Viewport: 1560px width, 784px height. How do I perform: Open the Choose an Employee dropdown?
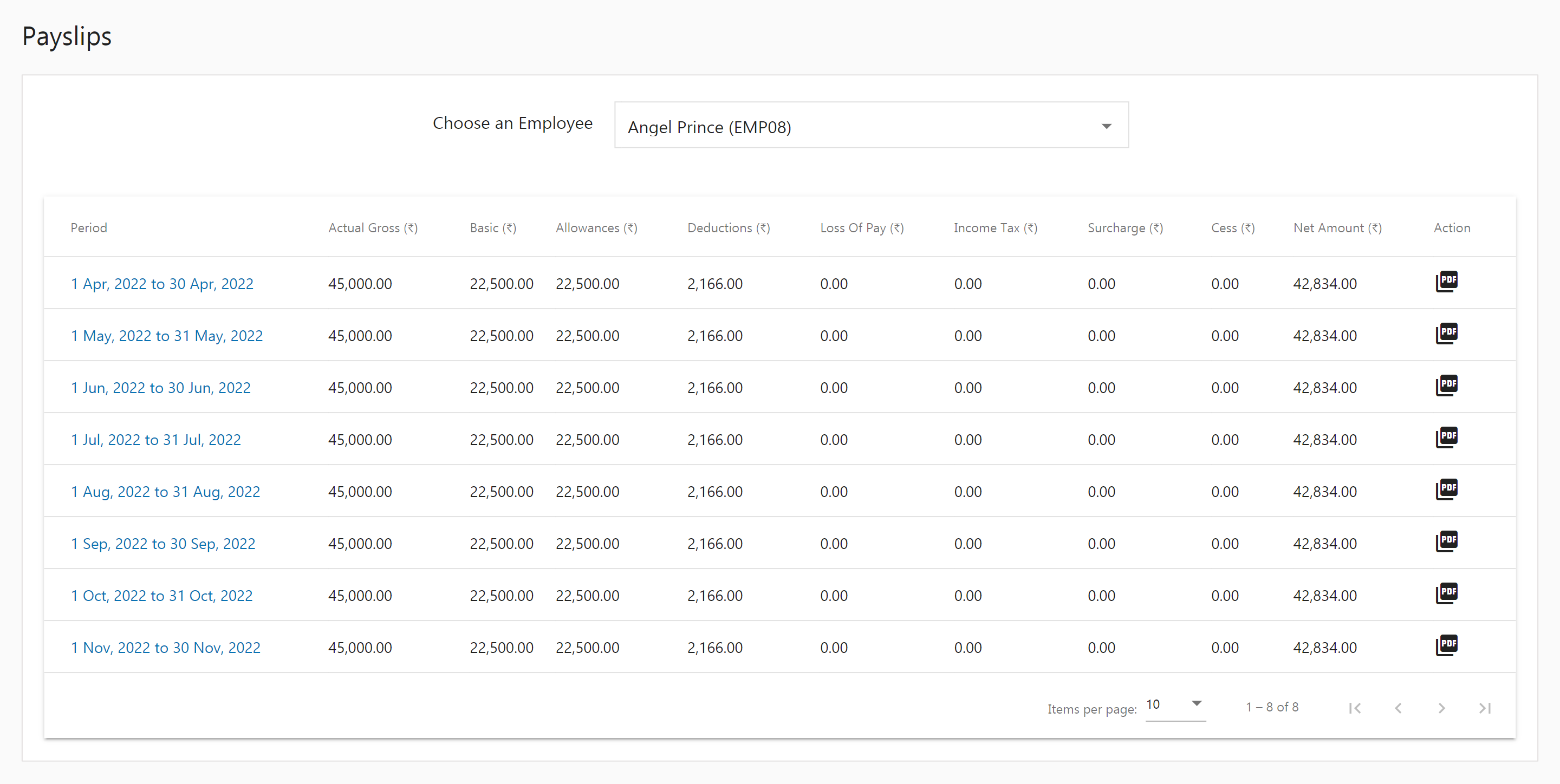871,125
